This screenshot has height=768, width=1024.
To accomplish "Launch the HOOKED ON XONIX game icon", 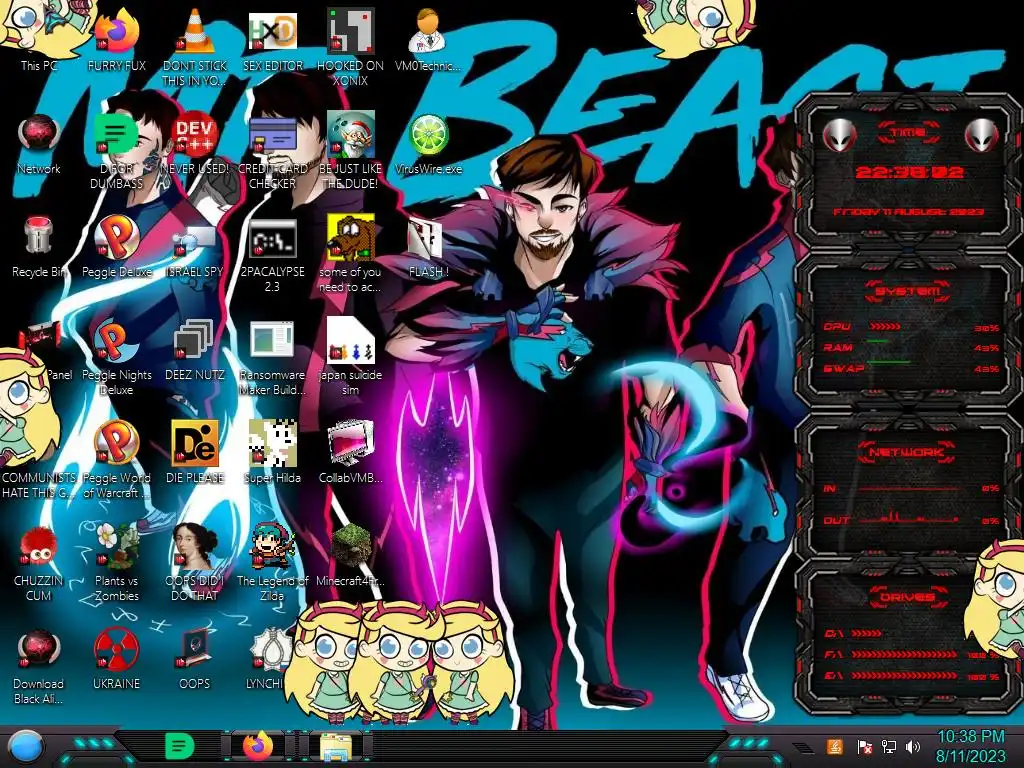I will (x=350, y=46).
